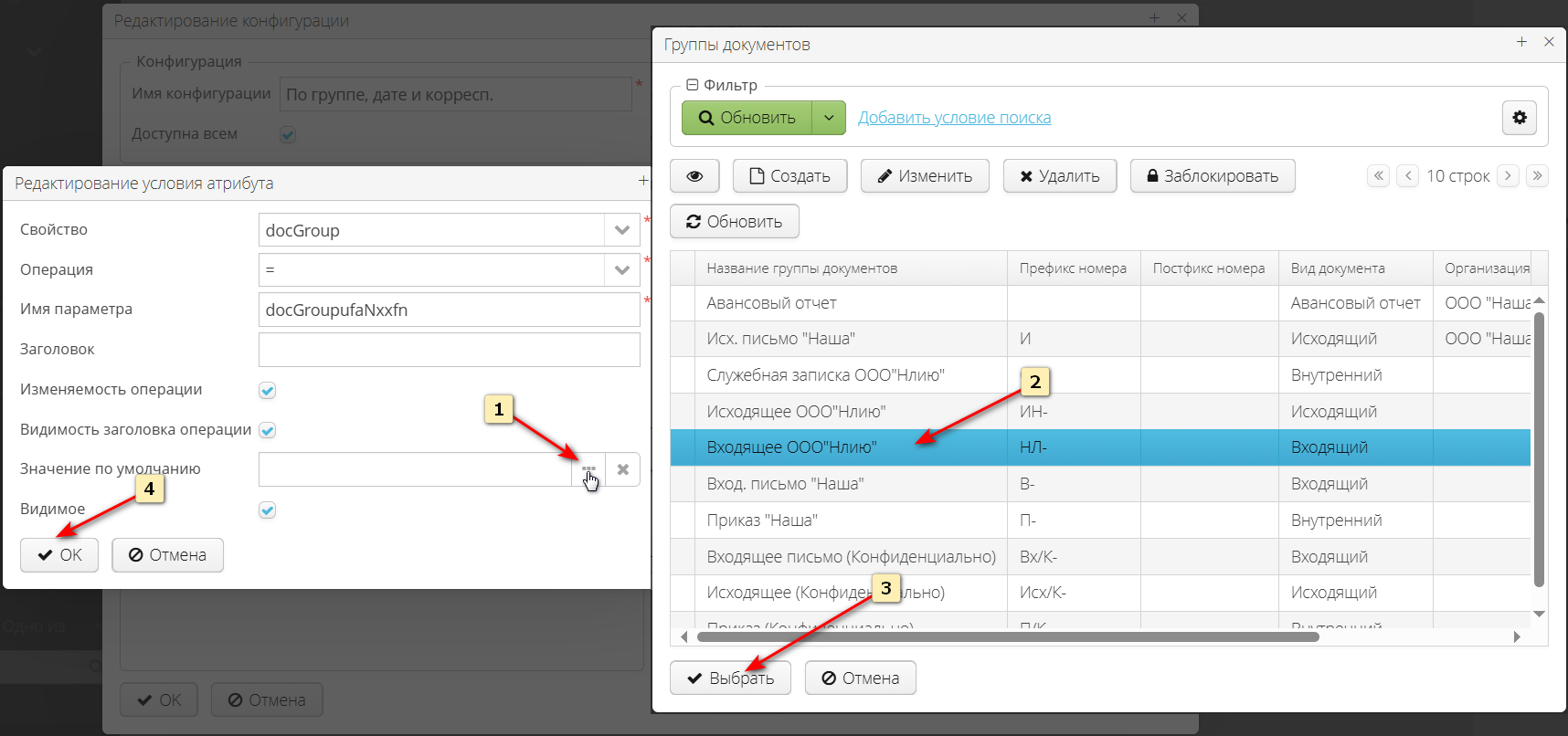Select the Входящее ООО"Нлию" row
The image size is (1568, 736).
click(1100, 447)
